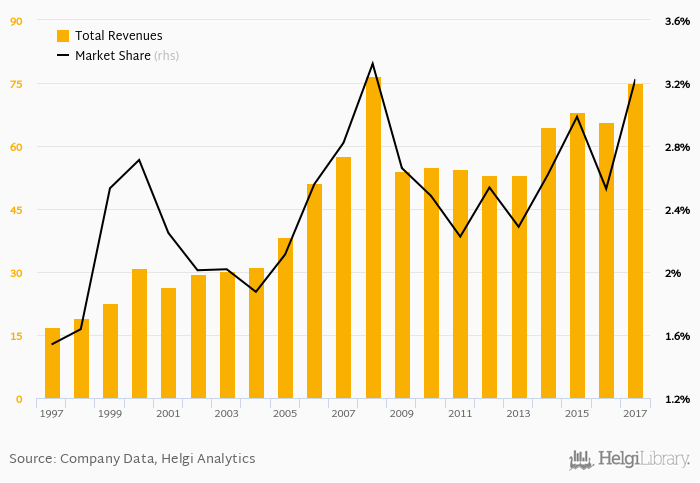The image size is (700, 483).
Task: Select the tallest revenue bar for 2008
Action: [373, 238]
